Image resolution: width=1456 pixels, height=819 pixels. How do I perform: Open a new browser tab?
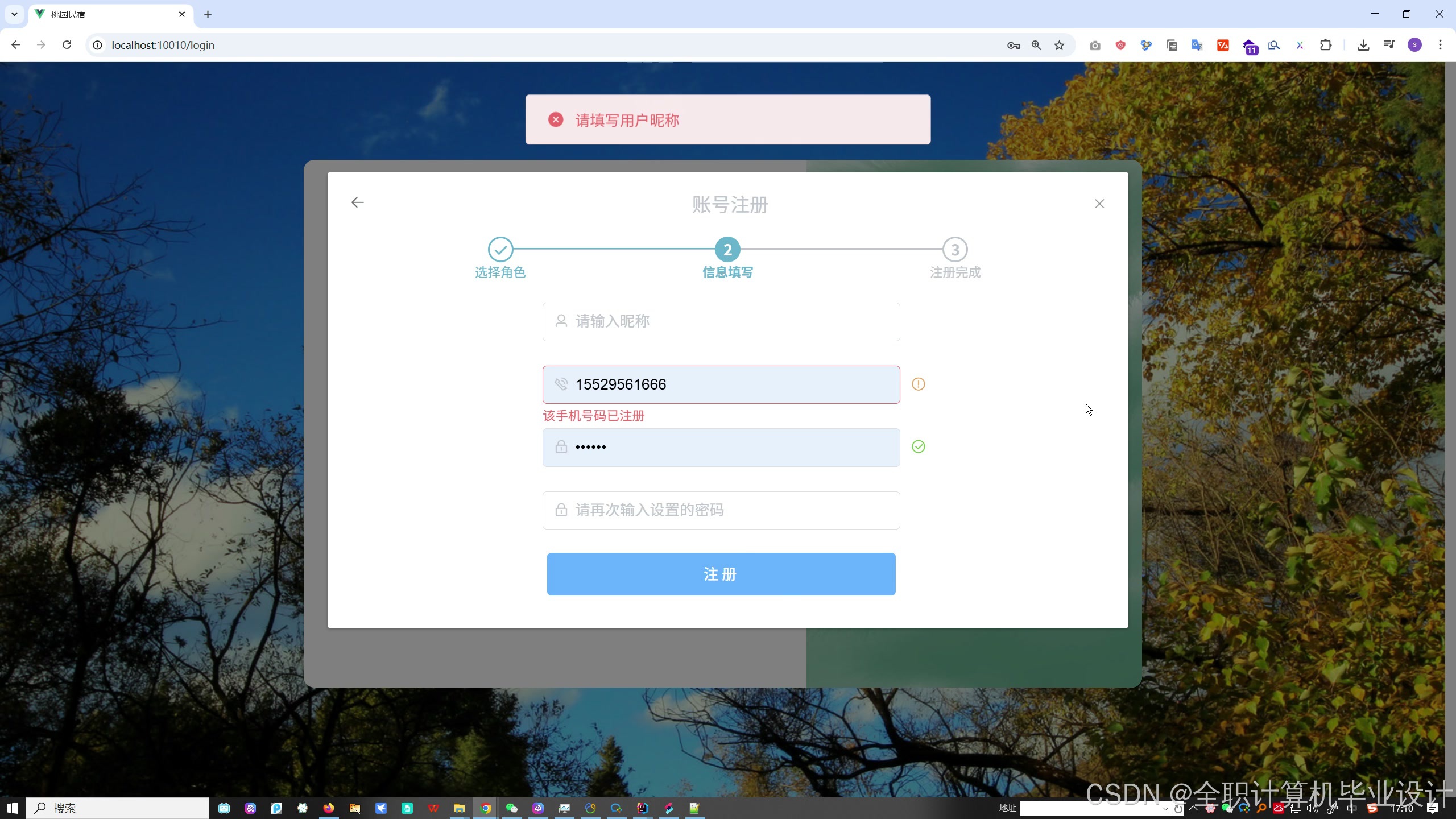coord(208,14)
